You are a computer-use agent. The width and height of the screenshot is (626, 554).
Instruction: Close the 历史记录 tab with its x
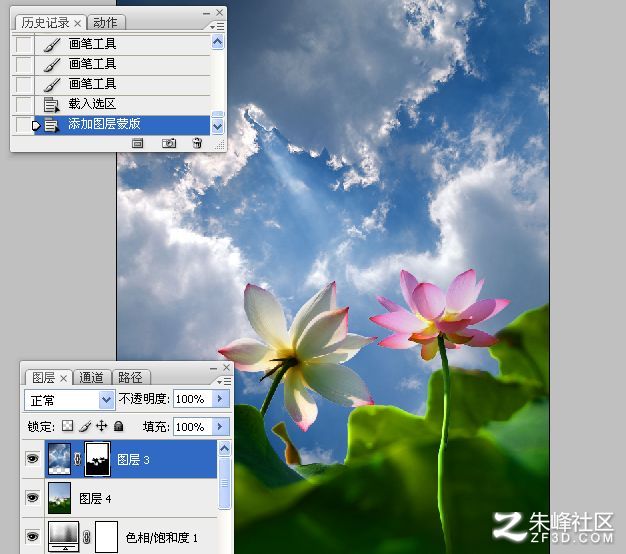coord(78,24)
